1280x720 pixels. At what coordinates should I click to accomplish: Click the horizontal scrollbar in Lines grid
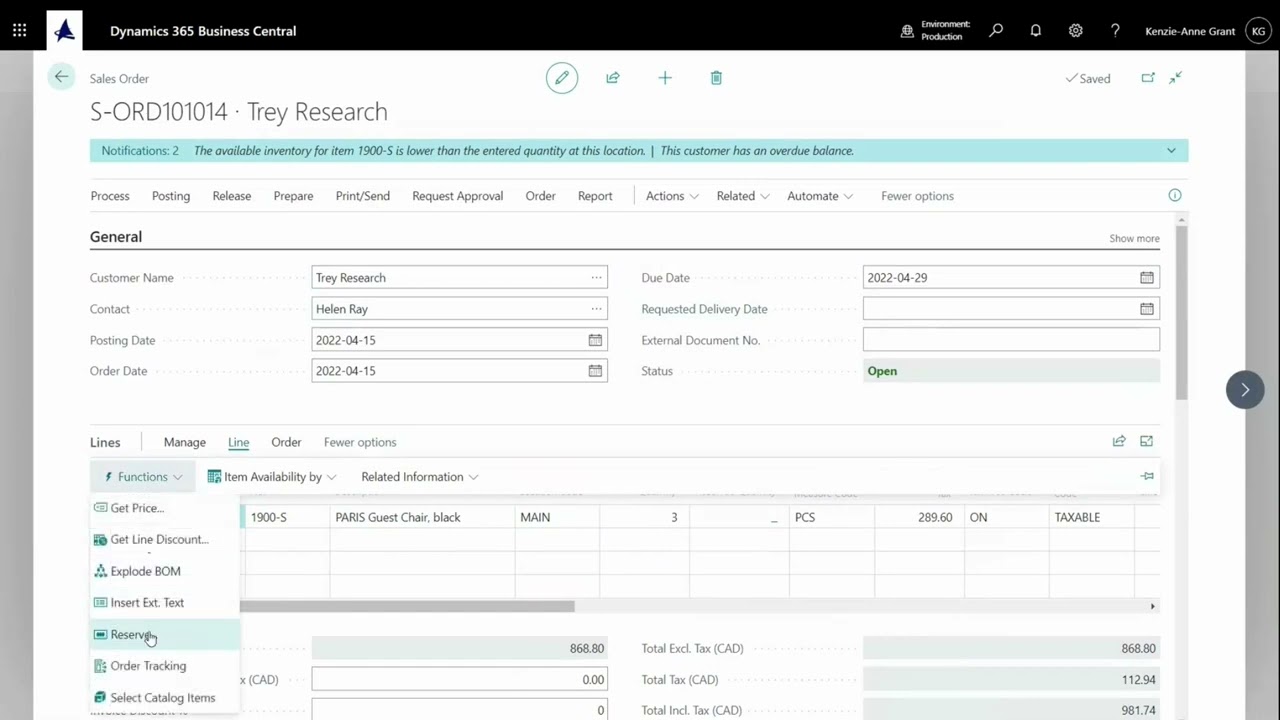[407, 606]
